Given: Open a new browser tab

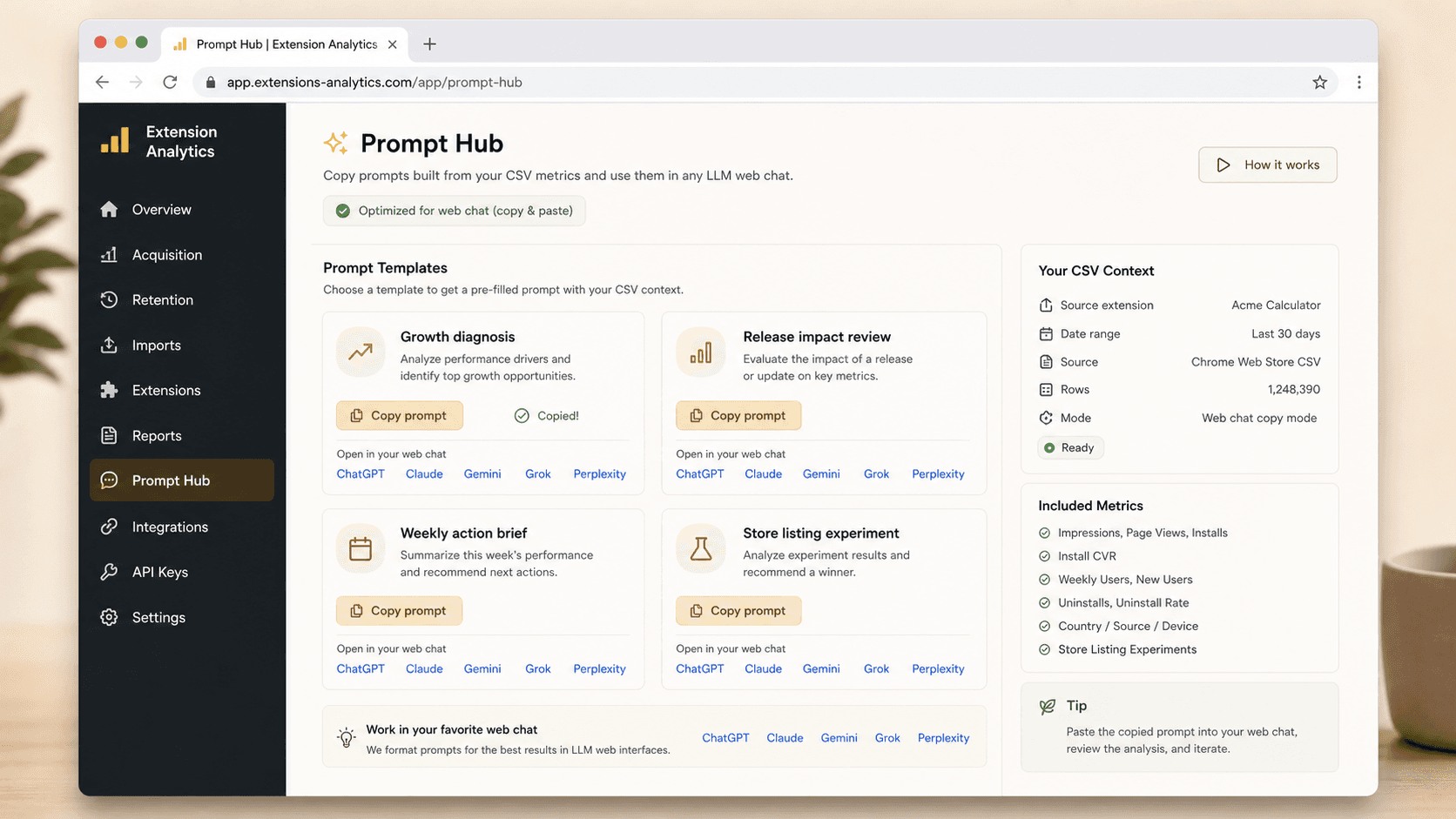Looking at the screenshot, I should point(429,44).
